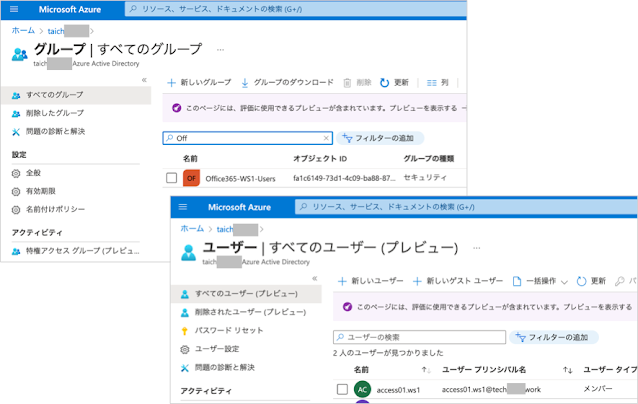638x404 pixels.
Task: Click preview notice banner in Groups window
Action: [x=314, y=108]
